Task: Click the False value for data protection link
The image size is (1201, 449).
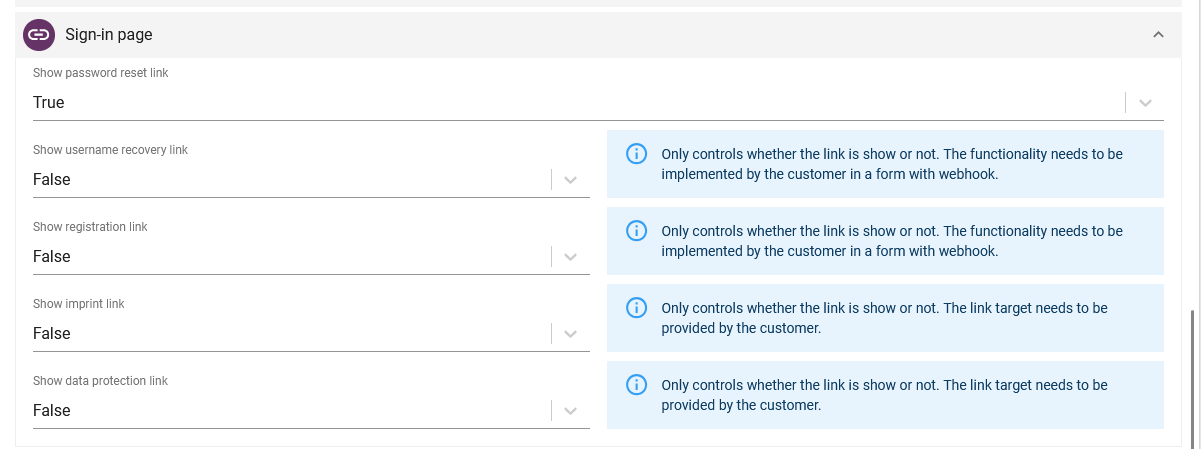Action: point(52,411)
